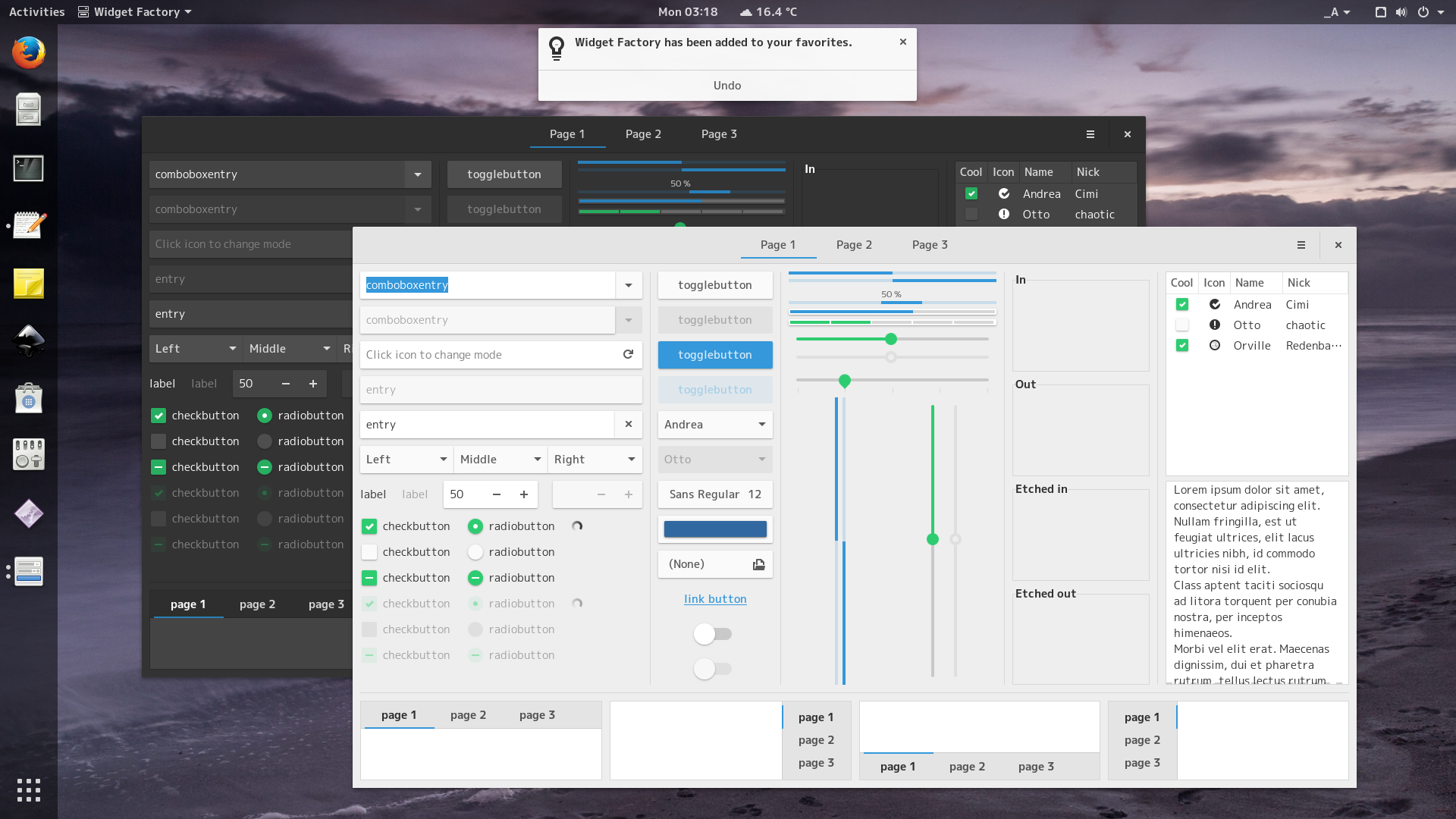Viewport: 1456px width, 819px height.
Task: Open the Andrea combo box
Action: point(714,425)
